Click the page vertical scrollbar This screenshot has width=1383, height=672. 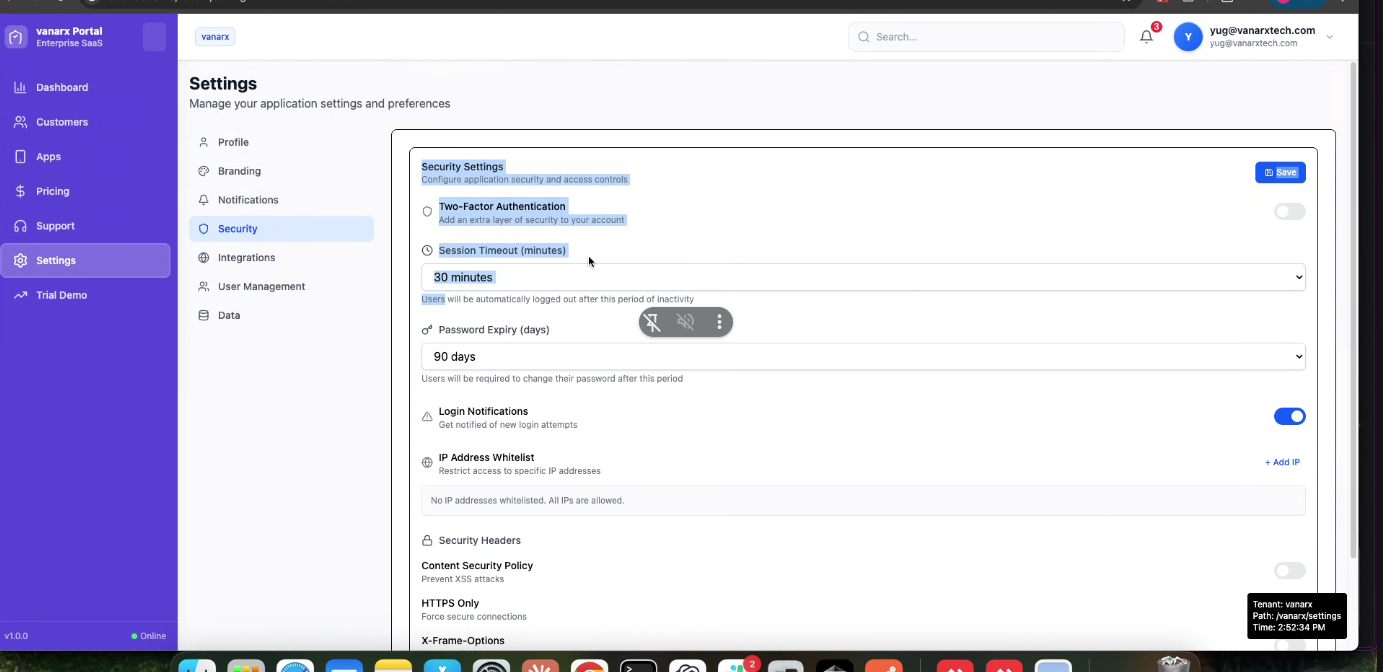(x=1353, y=300)
